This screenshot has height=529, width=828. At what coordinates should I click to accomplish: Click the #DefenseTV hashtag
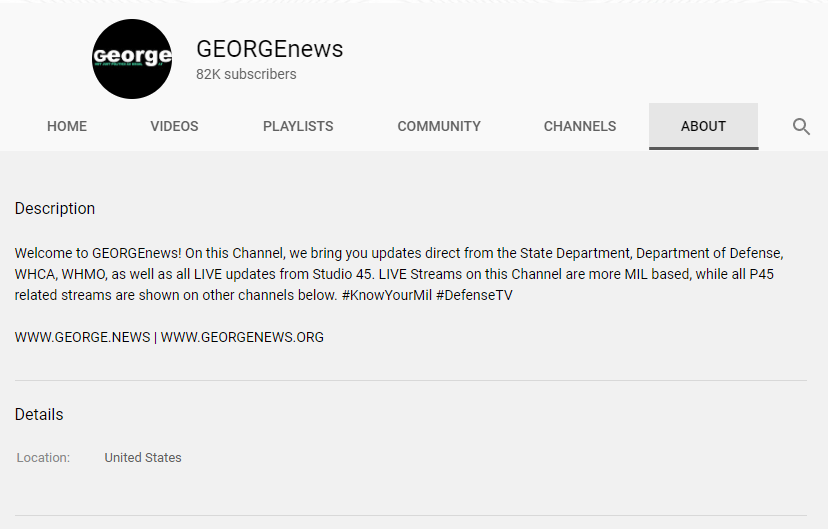(474, 295)
